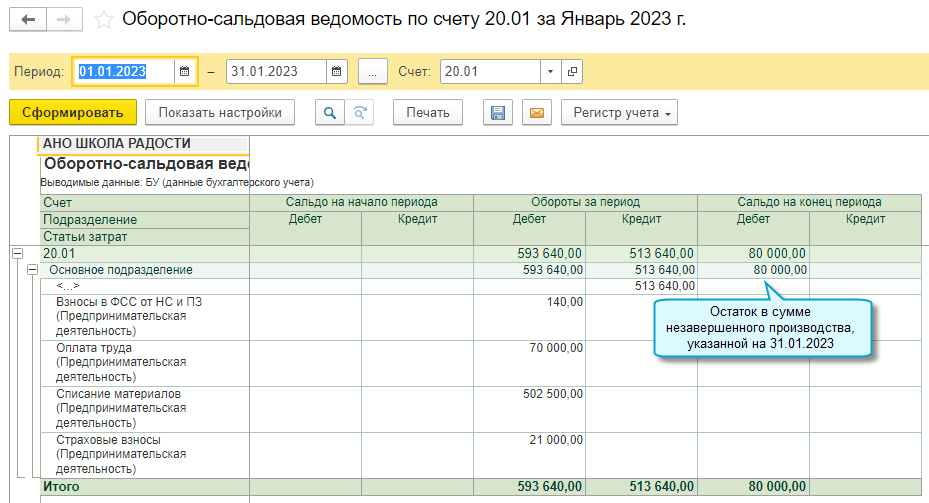Click Сальдо на конец периода header
This screenshot has height=503, width=929.
click(x=809, y=202)
